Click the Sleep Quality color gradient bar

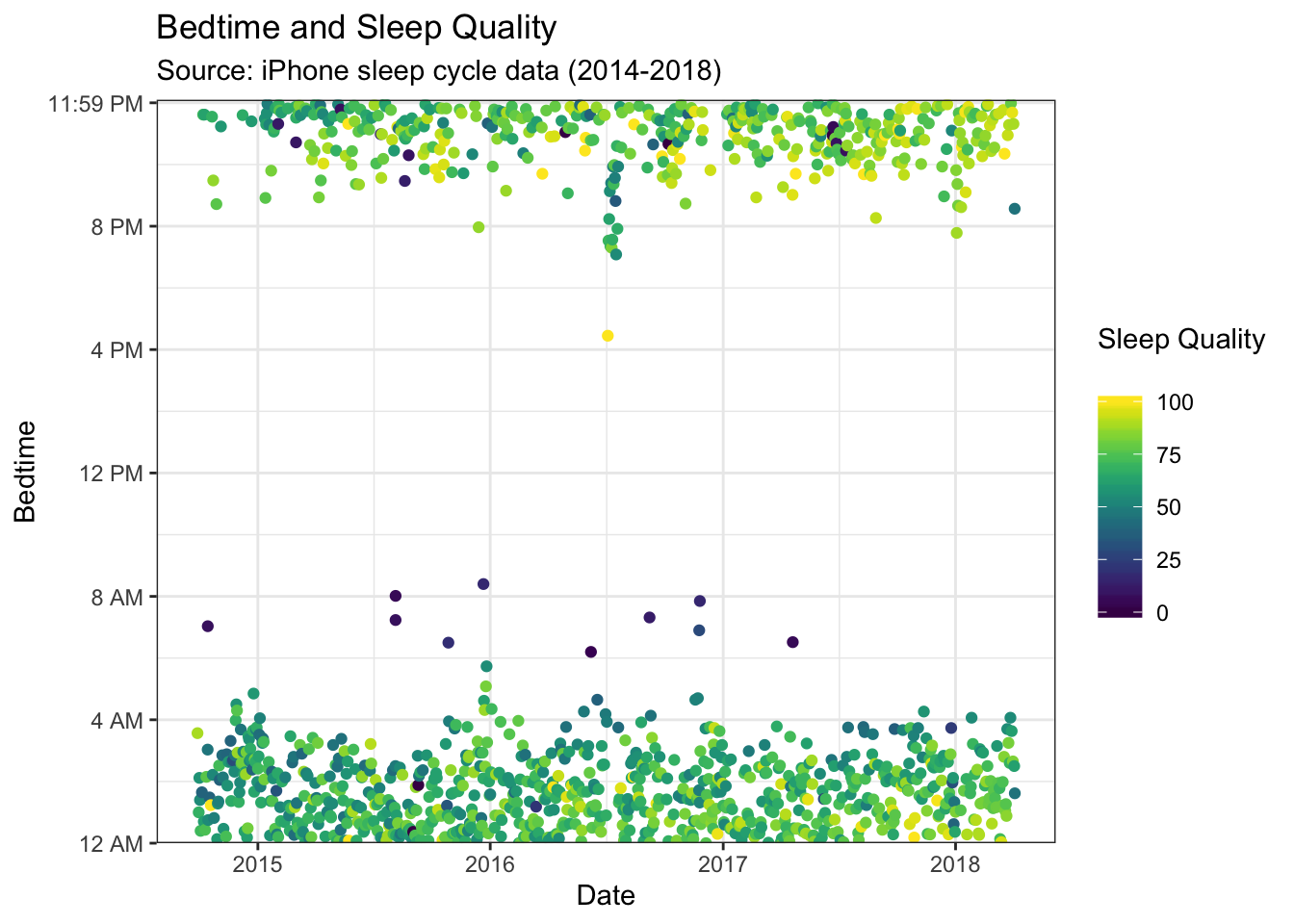tap(1120, 505)
